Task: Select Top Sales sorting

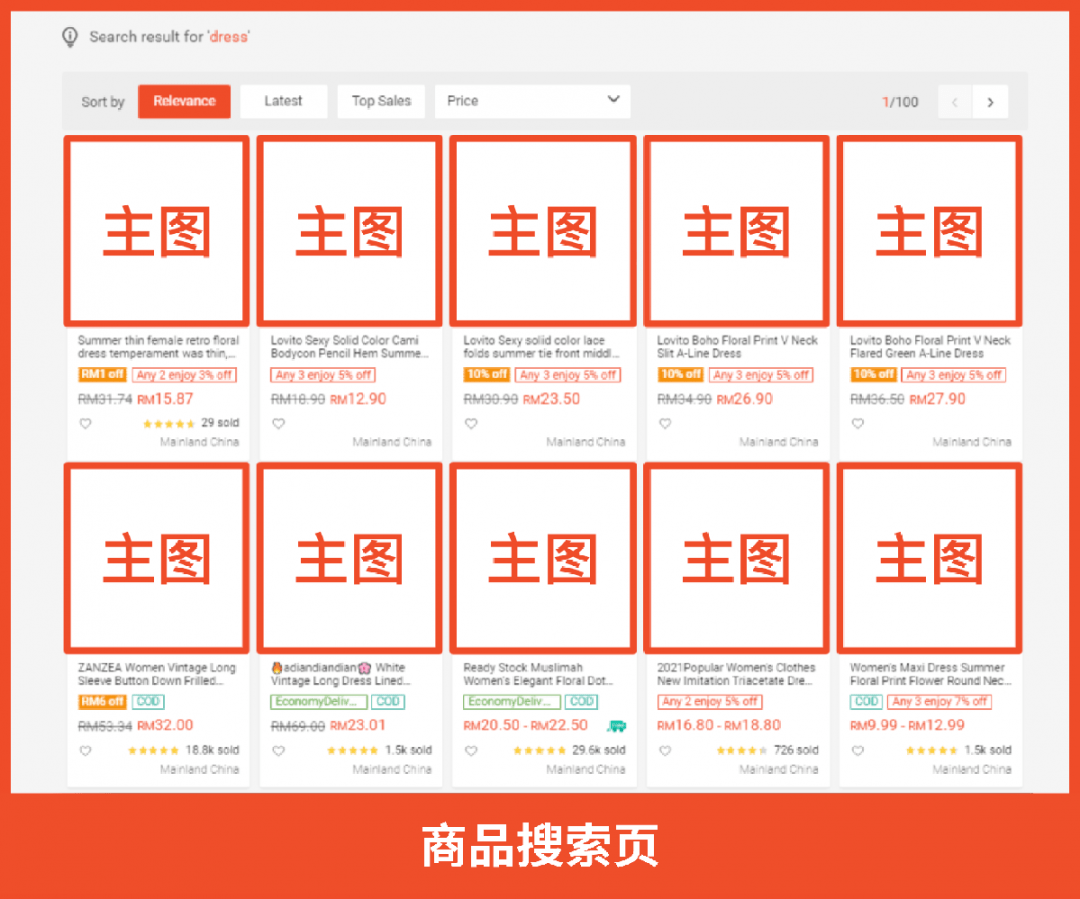Action: click(380, 101)
